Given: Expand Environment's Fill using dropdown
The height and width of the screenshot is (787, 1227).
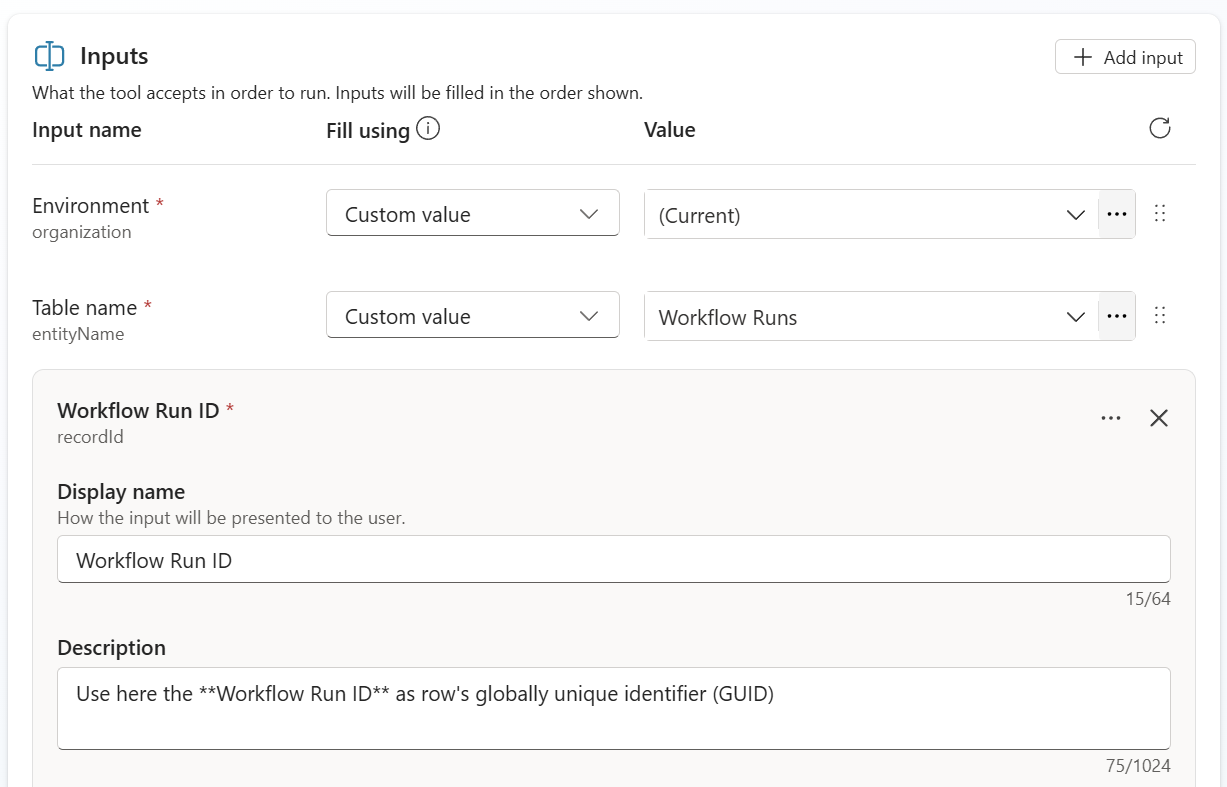Looking at the screenshot, I should tap(472, 214).
